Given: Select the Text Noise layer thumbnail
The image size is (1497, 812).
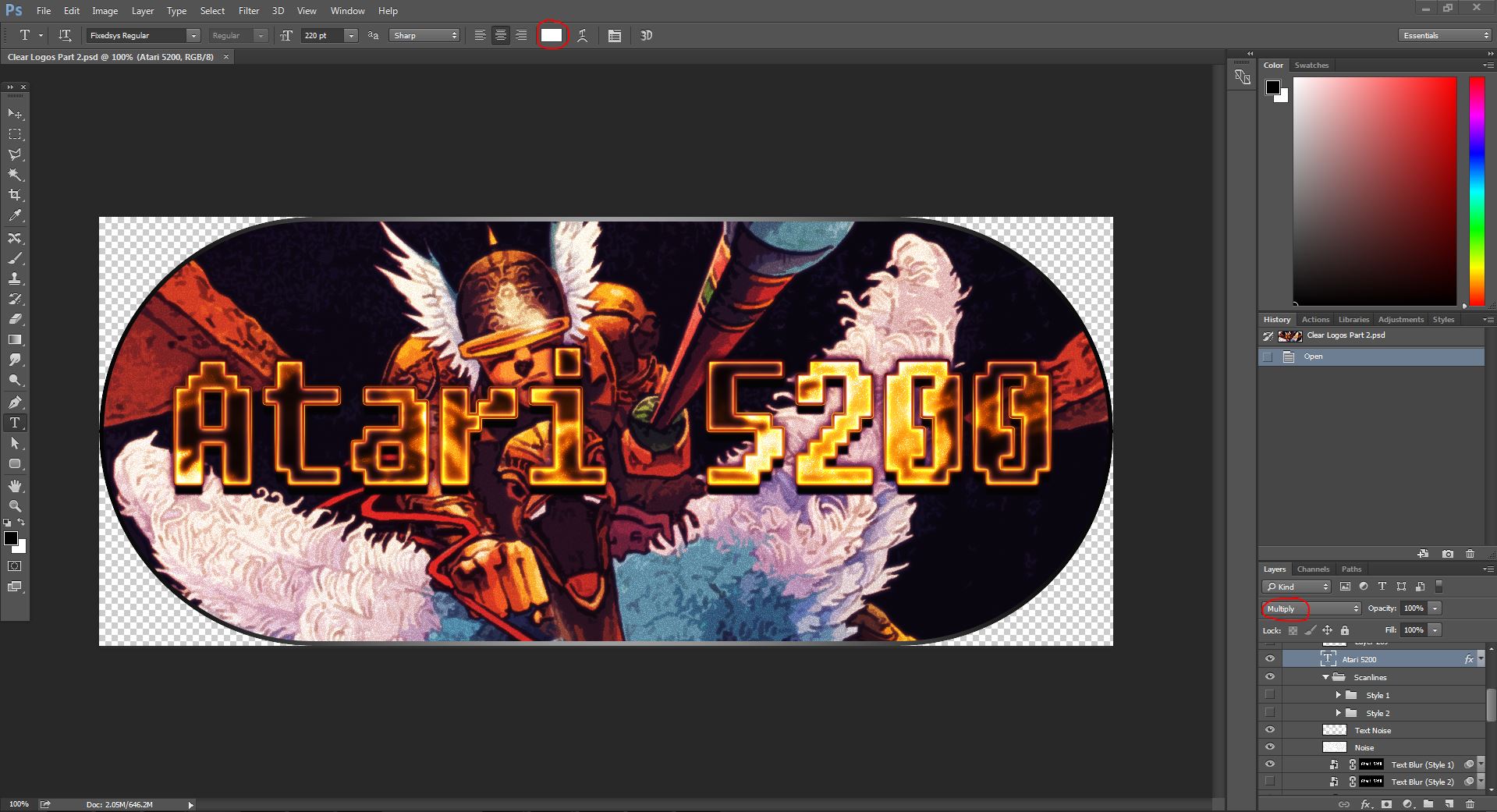Looking at the screenshot, I should coord(1335,730).
